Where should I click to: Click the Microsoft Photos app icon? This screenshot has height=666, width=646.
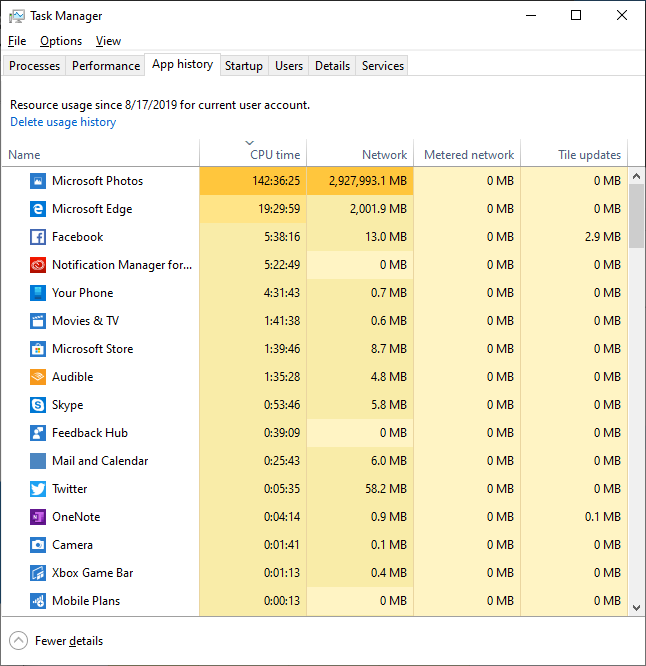38,181
